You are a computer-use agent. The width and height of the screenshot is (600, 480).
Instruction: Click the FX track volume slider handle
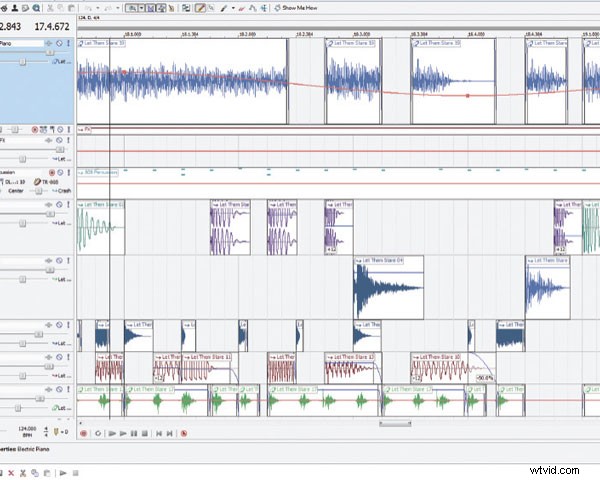[x=60, y=149]
